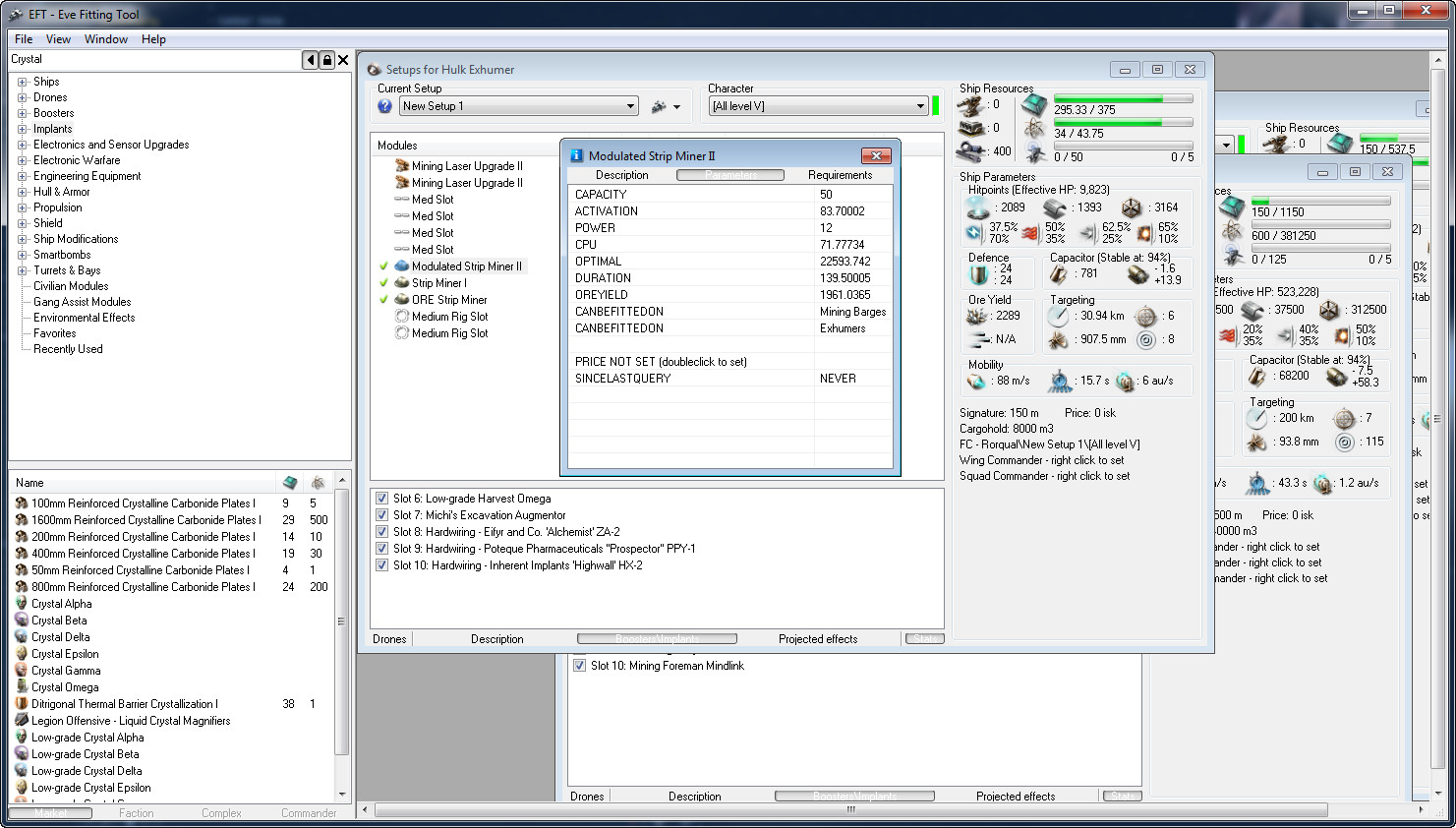Click Squad Commander - right click to set

tap(1045, 476)
